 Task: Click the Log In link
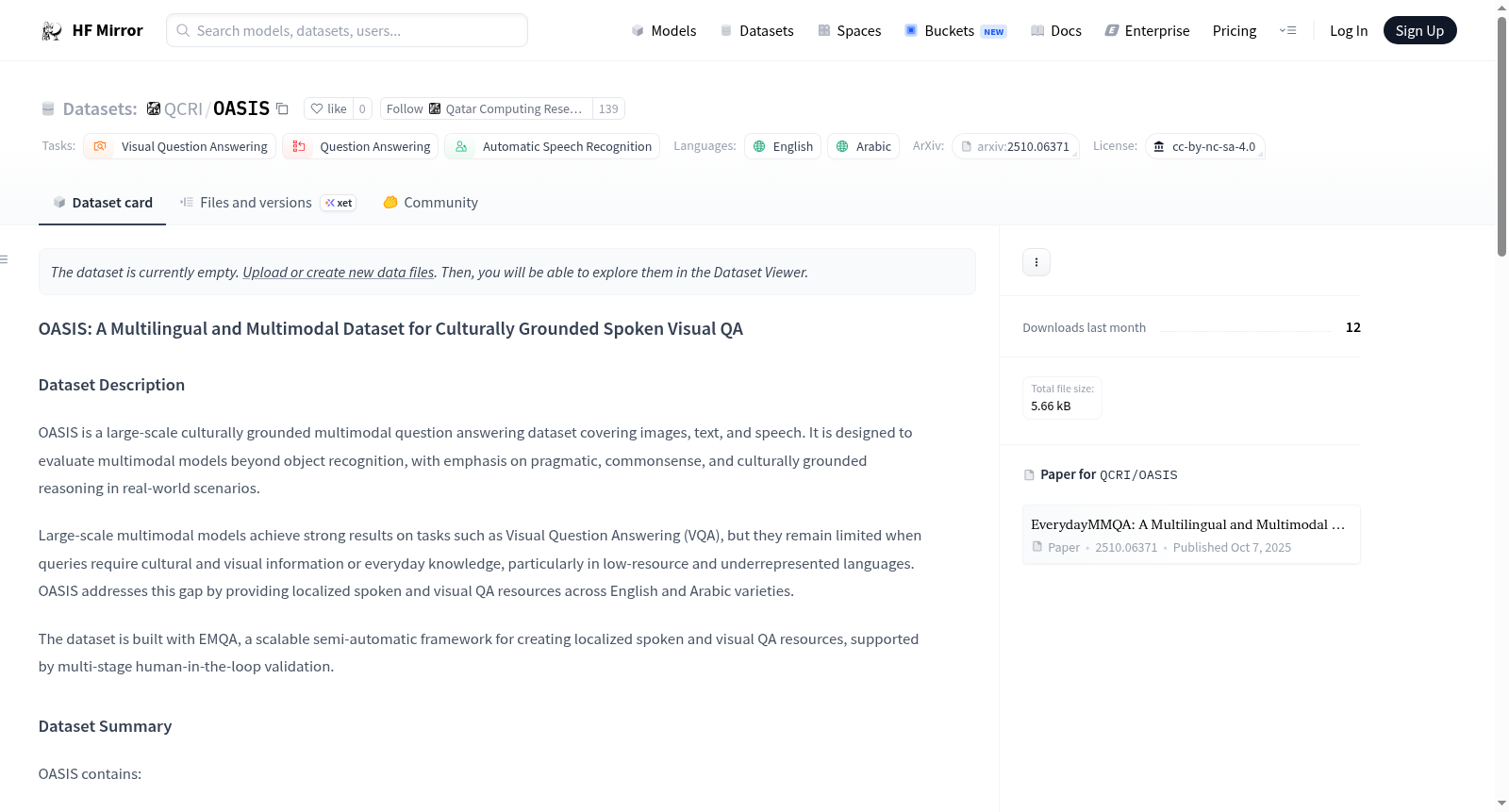tap(1349, 31)
